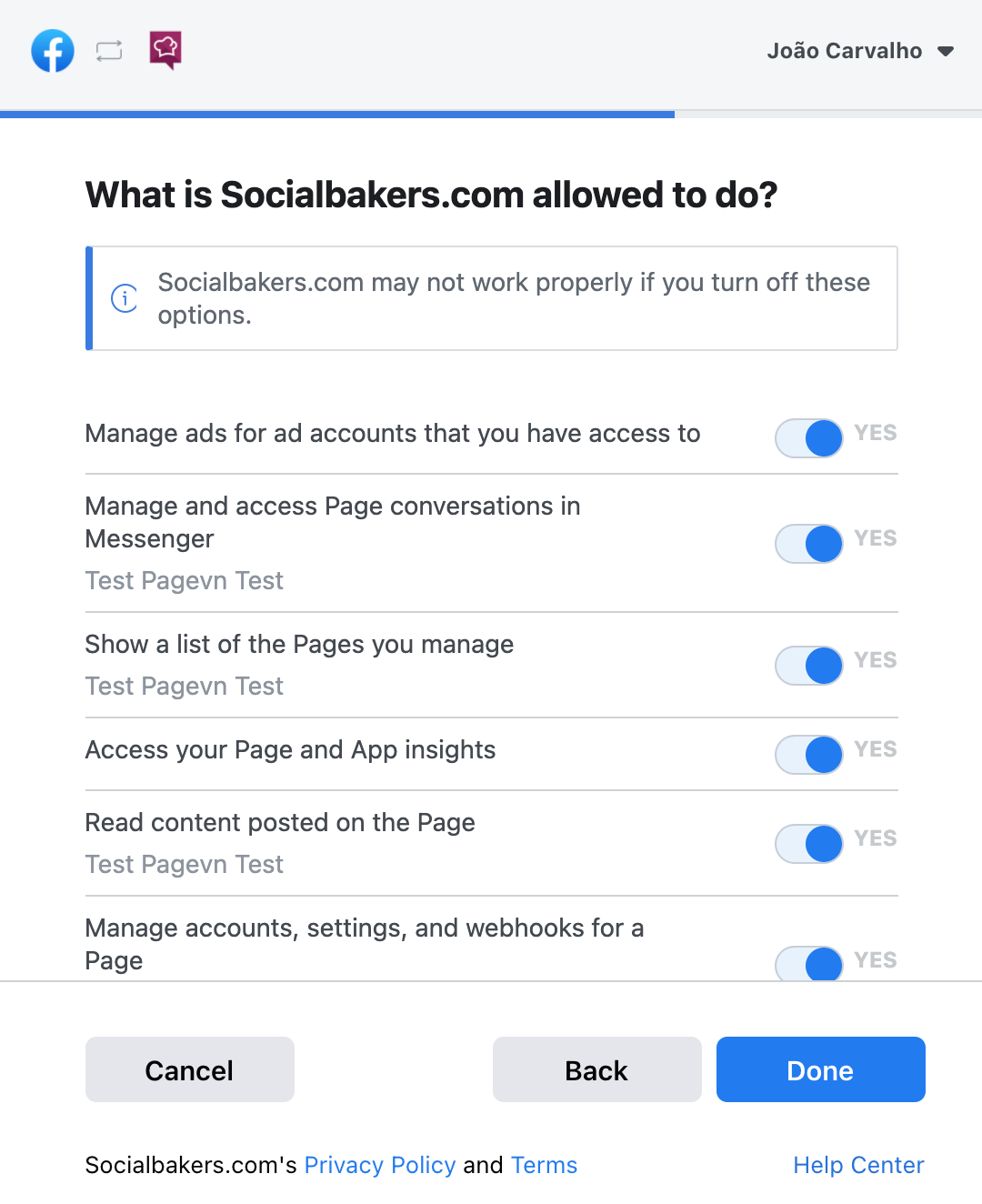Visit the Help Center link
982x1204 pixels.
click(x=858, y=1165)
